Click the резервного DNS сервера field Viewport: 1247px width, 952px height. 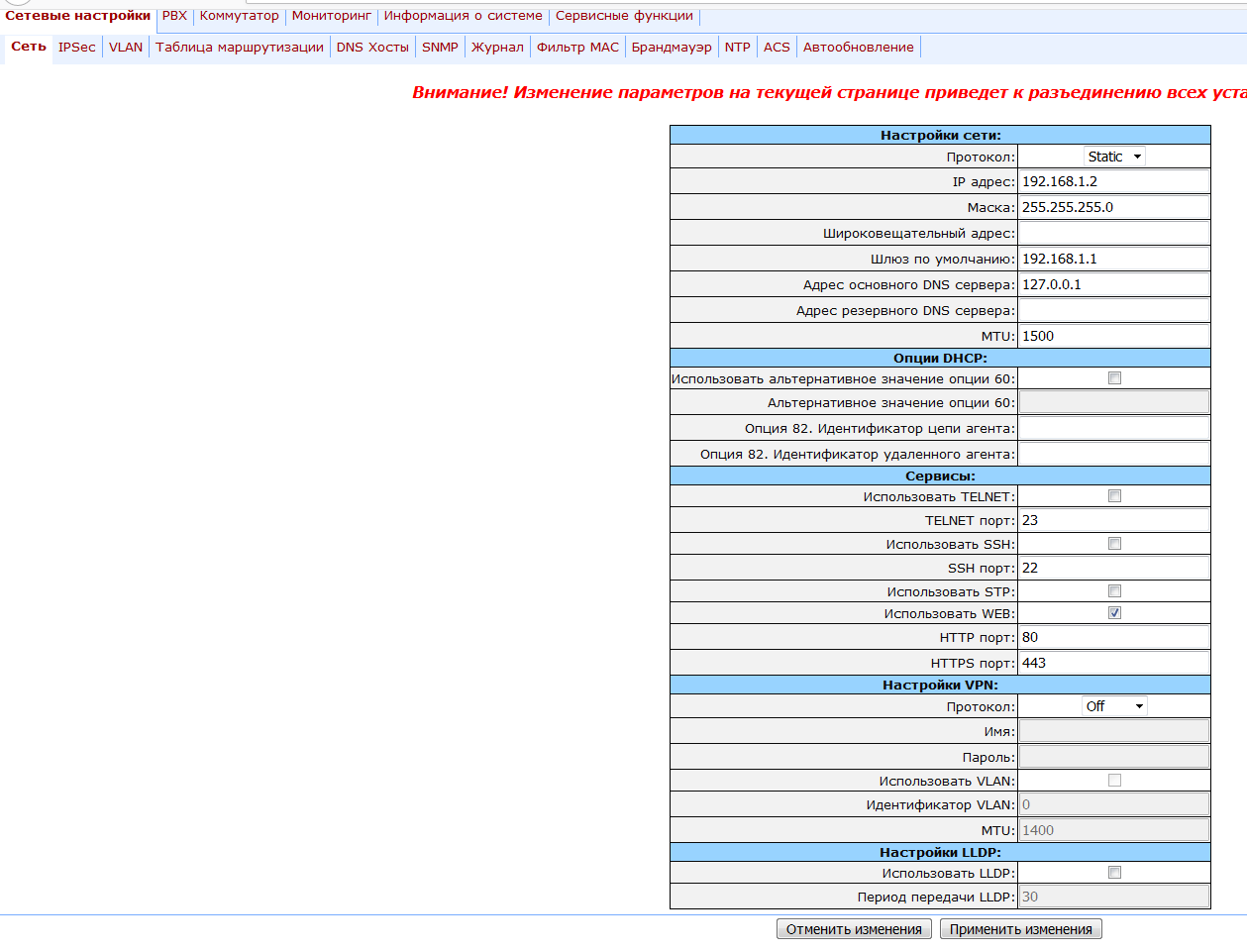coord(1114,310)
